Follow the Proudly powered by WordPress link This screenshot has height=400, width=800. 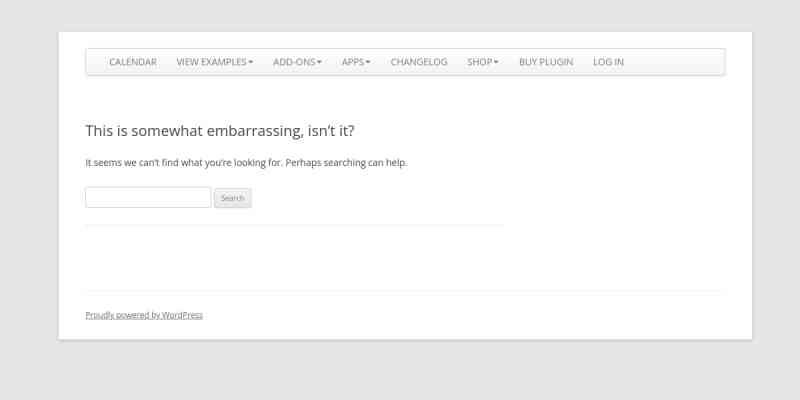144,315
